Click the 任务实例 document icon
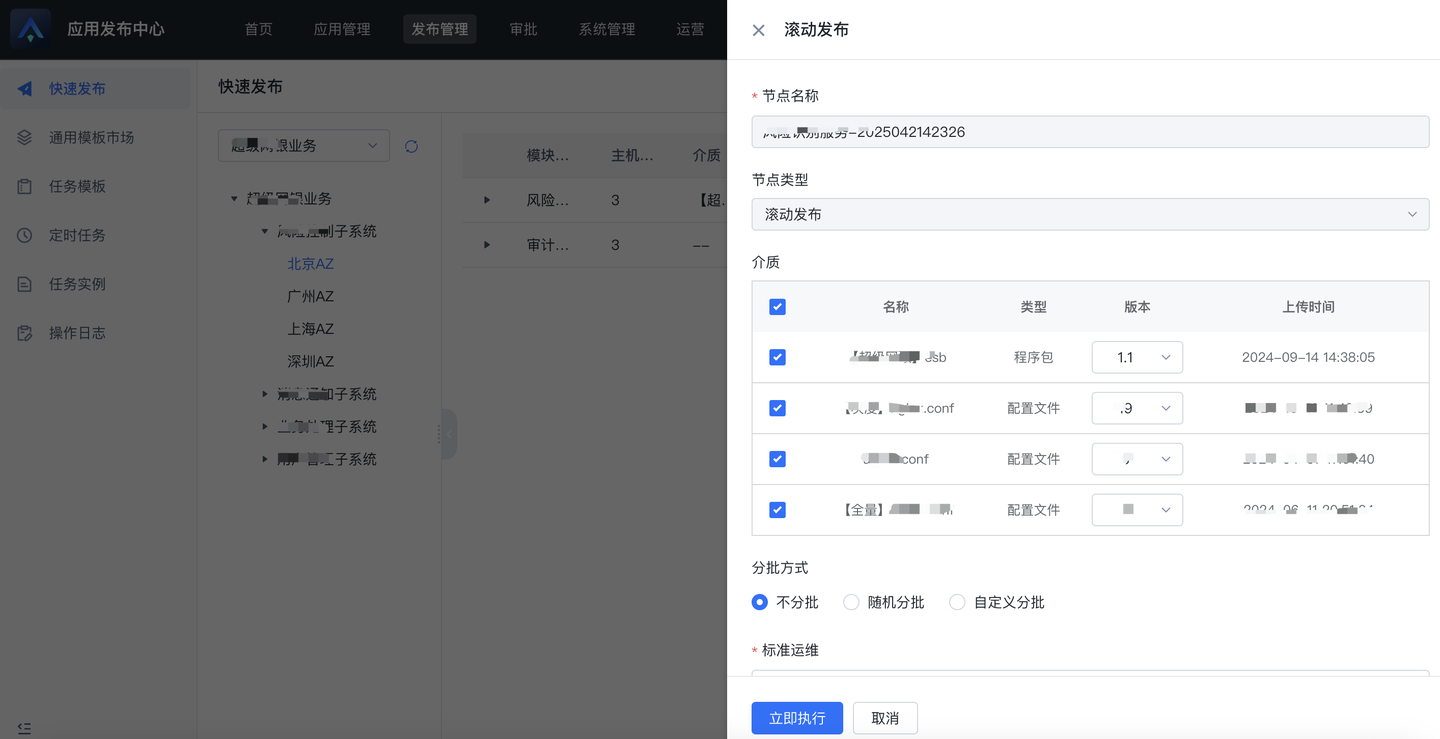1440x739 pixels. tap(25, 285)
